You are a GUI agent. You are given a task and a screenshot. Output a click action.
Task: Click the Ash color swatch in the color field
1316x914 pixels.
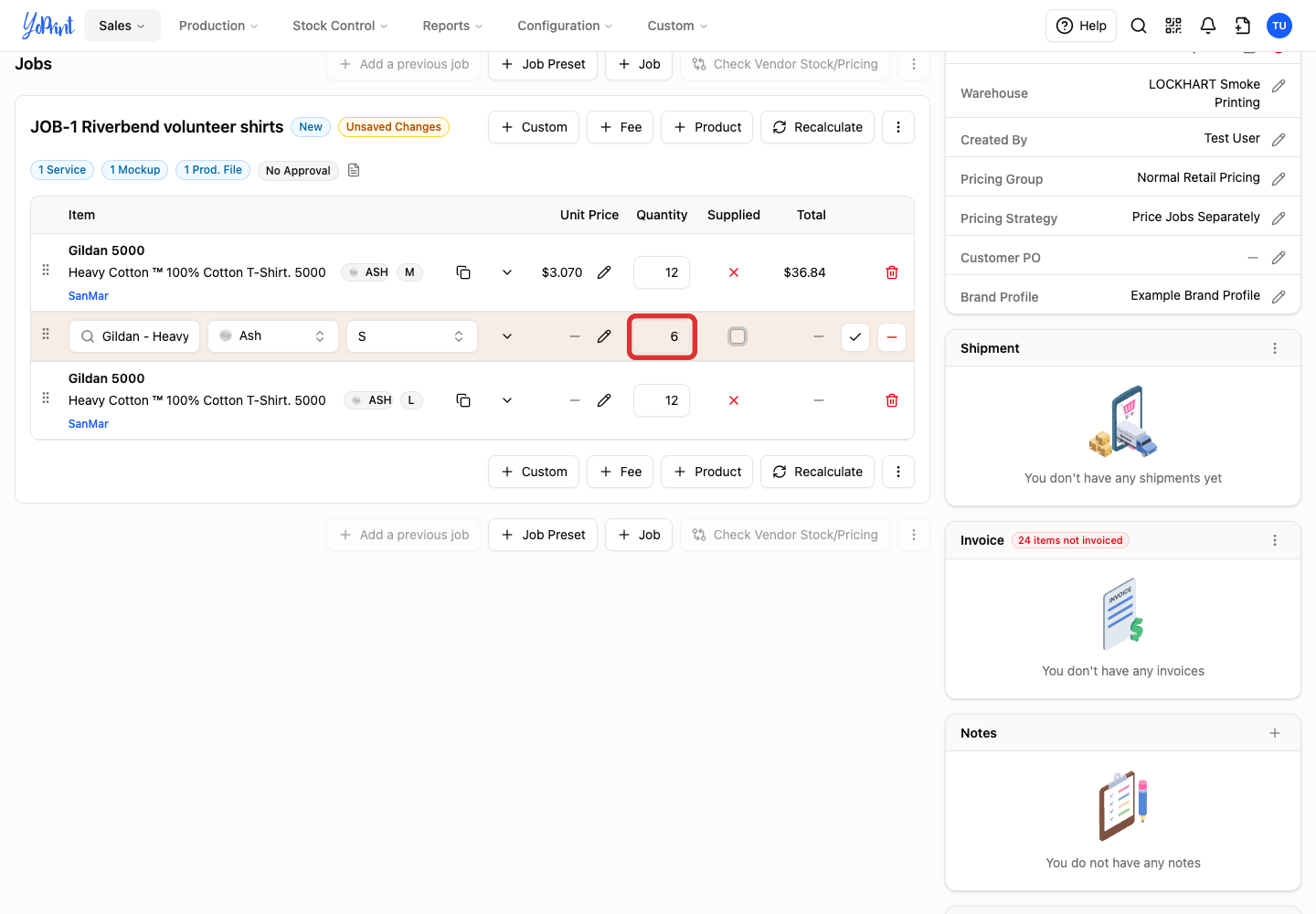click(x=226, y=335)
